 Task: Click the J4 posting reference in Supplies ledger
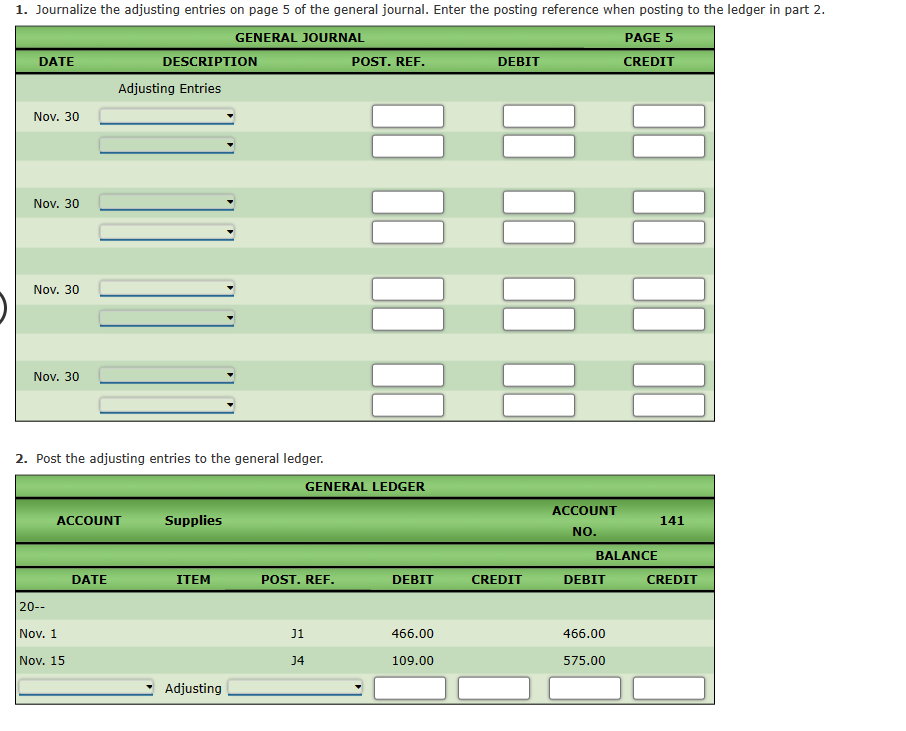298,661
